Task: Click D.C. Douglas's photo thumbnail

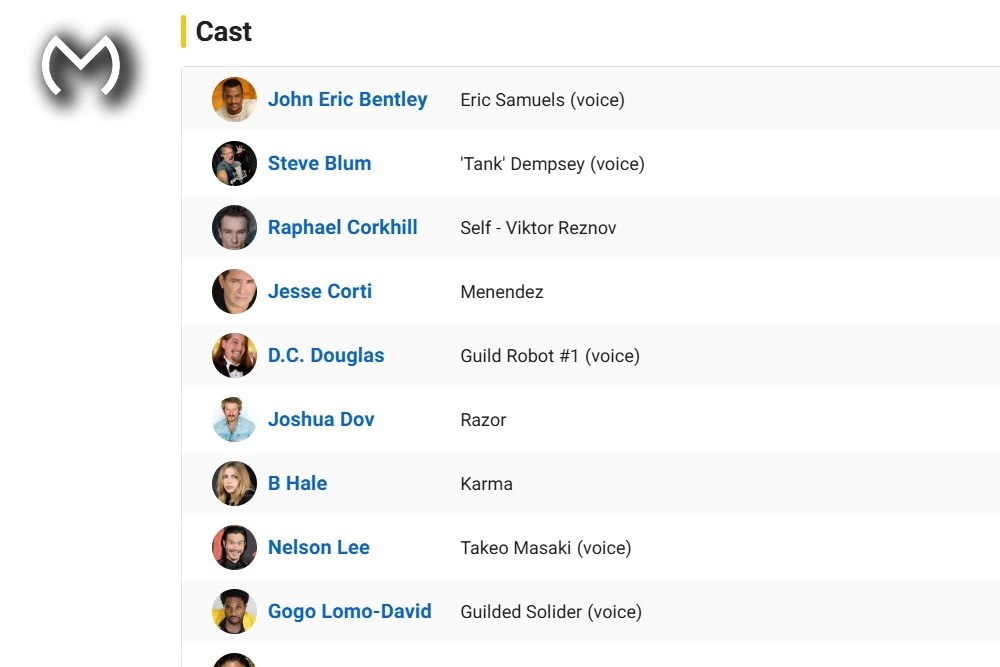Action: click(233, 355)
